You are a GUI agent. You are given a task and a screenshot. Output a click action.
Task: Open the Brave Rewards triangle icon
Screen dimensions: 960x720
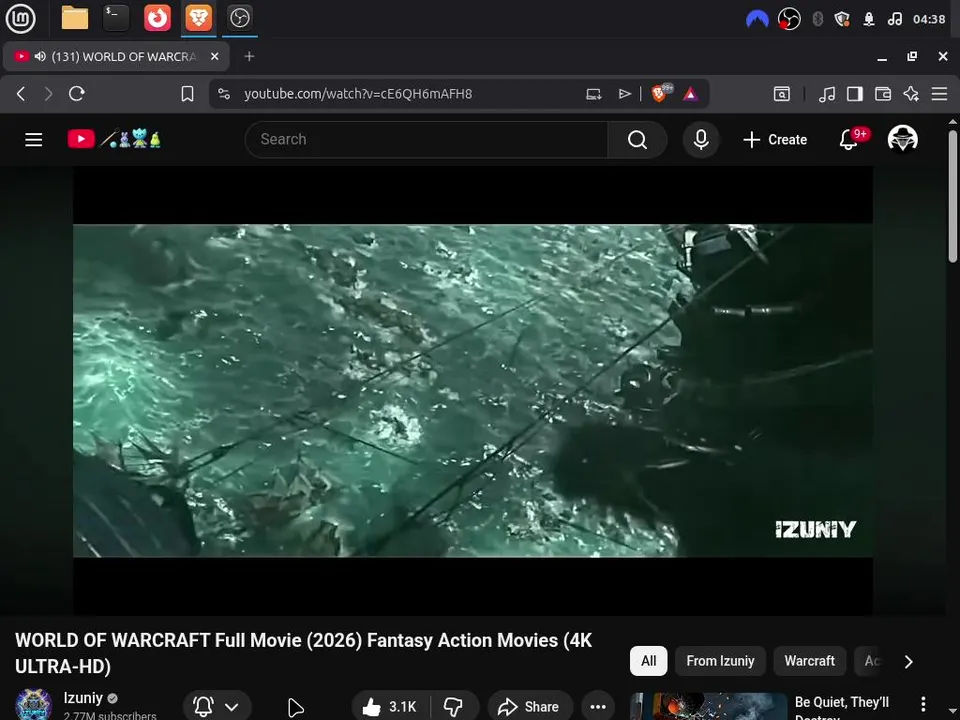tap(690, 94)
